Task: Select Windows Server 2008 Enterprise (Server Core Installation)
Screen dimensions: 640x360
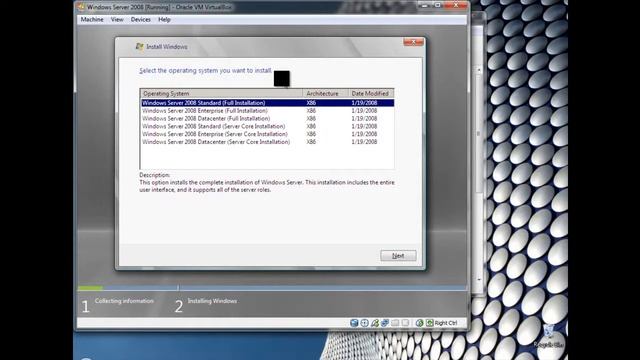Action: [267, 134]
